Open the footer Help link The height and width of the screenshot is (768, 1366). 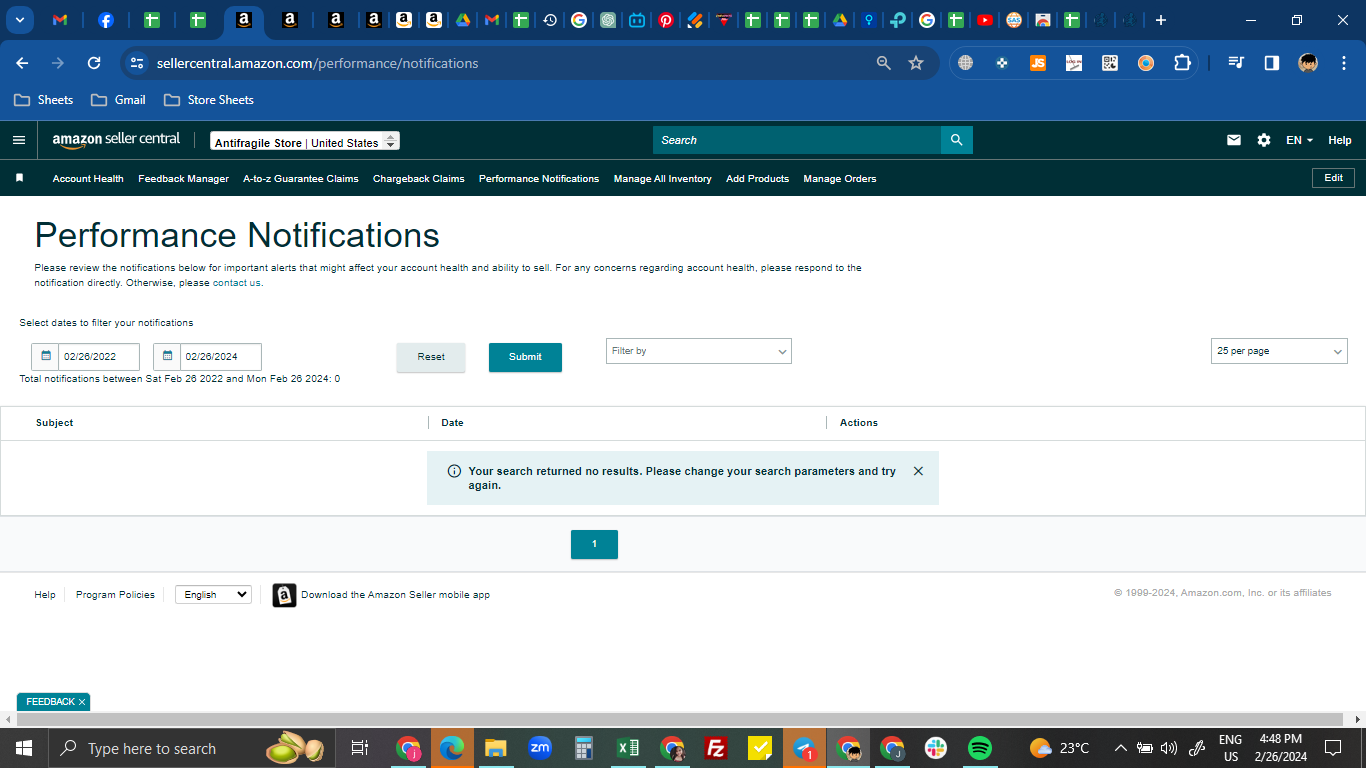click(x=45, y=595)
